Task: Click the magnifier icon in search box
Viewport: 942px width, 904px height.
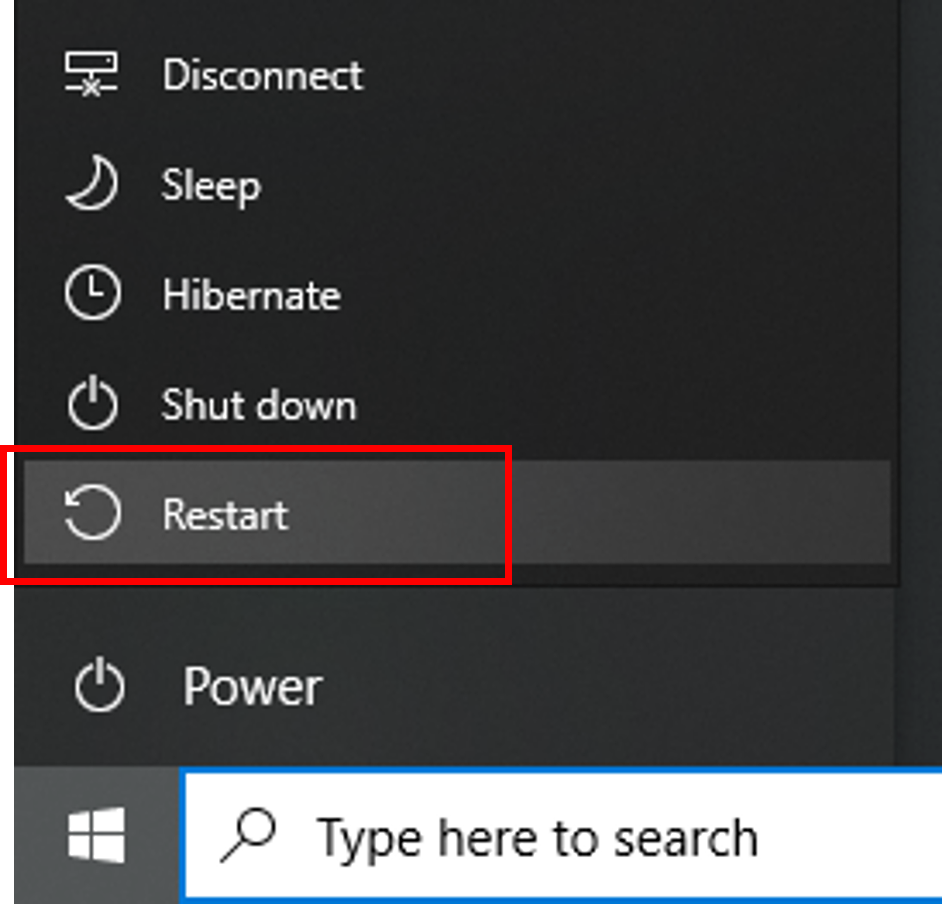Action: 248,835
